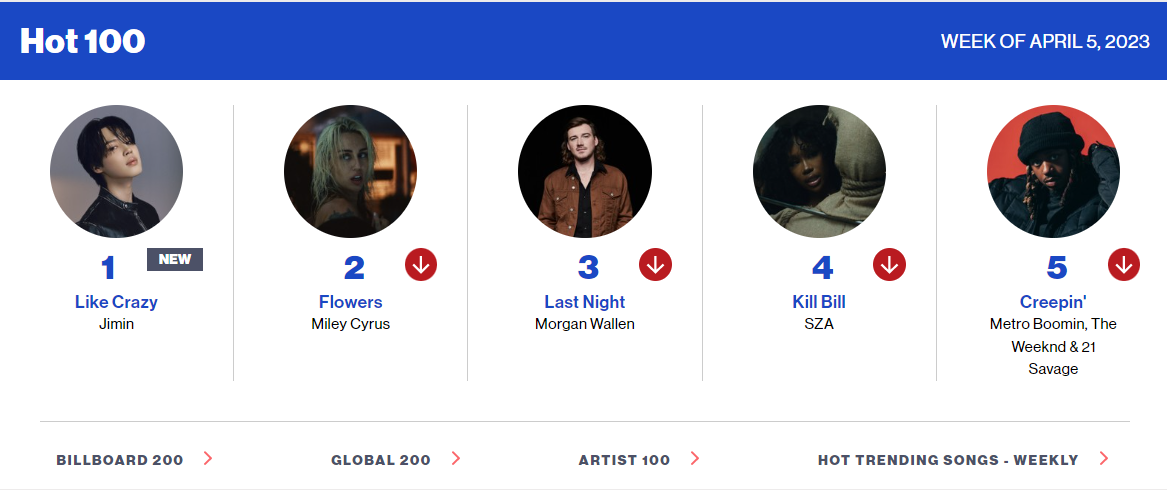Click the NEW badge beside Like Crazy

(x=175, y=260)
